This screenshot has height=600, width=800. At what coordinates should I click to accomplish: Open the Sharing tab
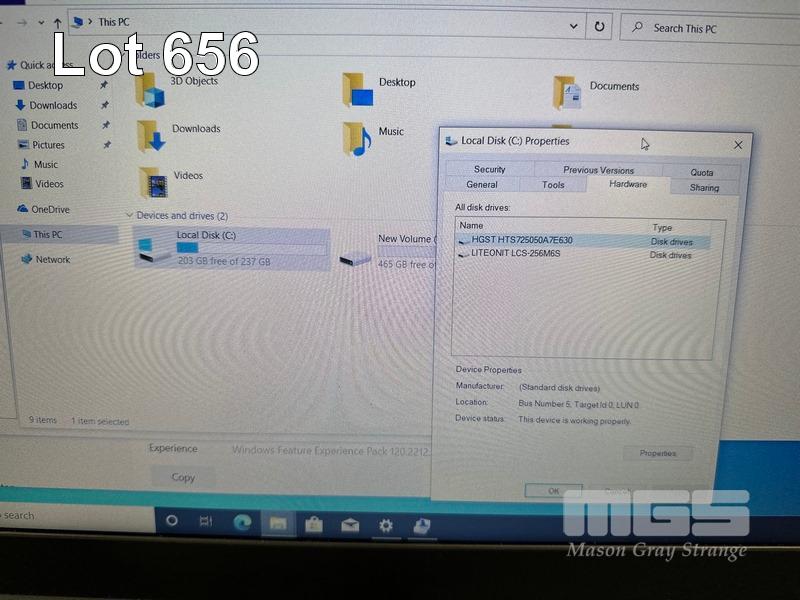coord(704,187)
